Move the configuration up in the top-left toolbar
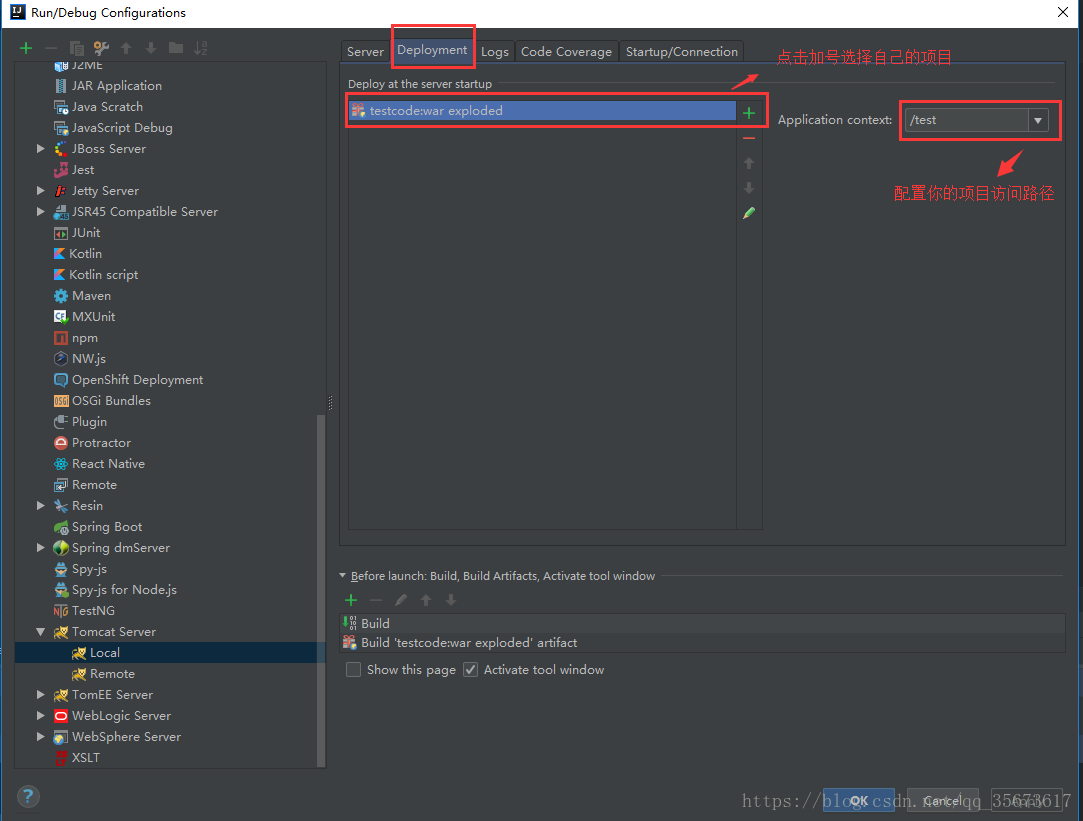1083x821 pixels. 126,48
